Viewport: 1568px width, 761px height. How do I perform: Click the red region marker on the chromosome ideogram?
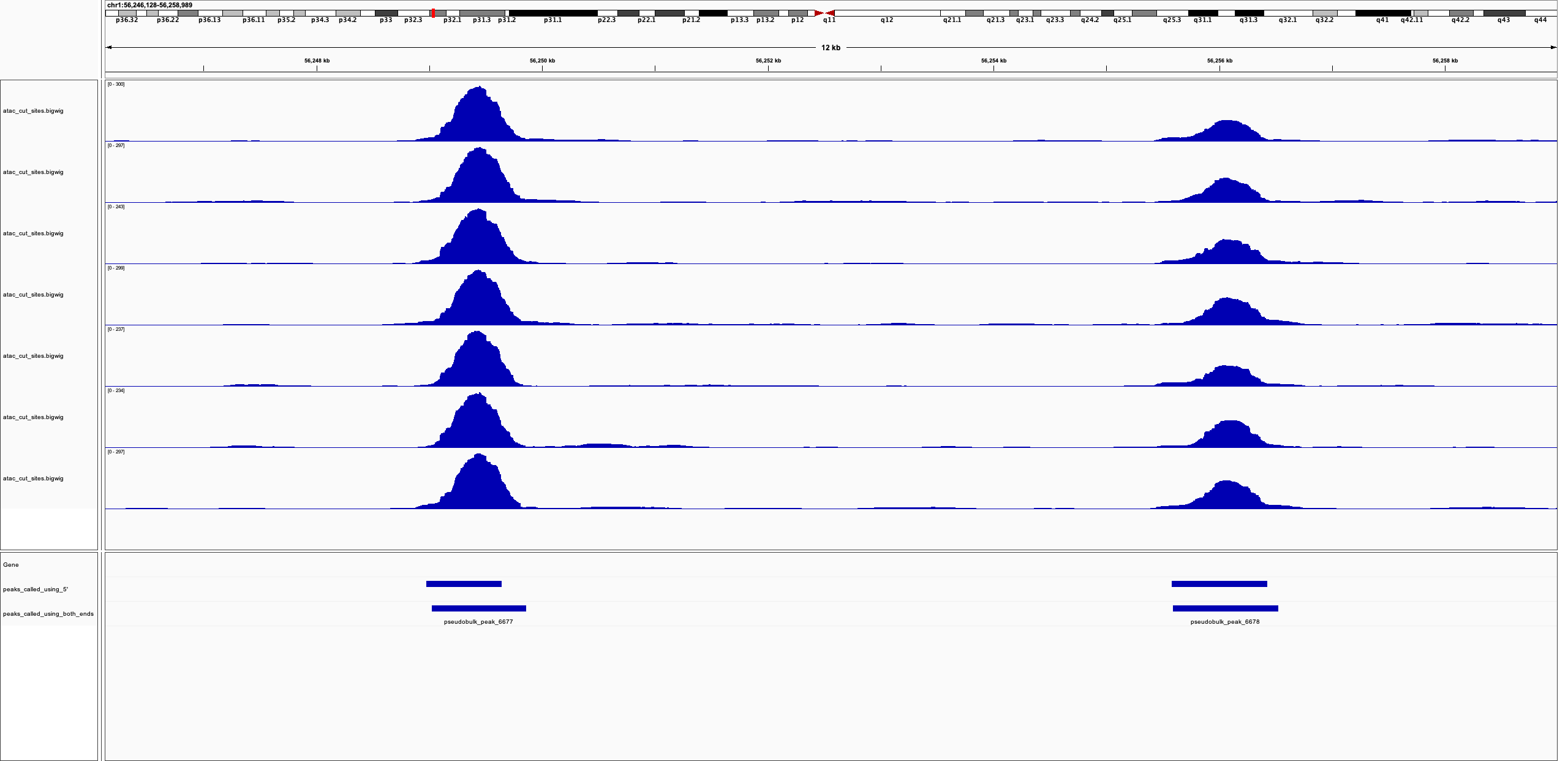tap(432, 12)
